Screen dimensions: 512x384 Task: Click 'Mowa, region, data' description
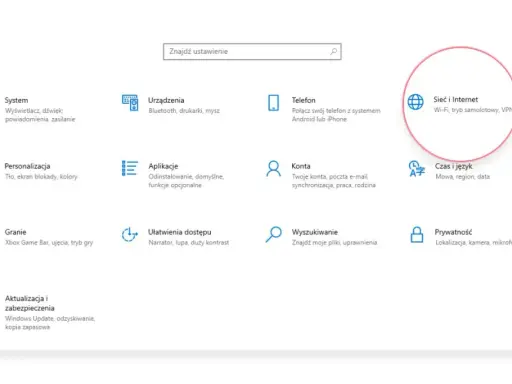coord(463,177)
